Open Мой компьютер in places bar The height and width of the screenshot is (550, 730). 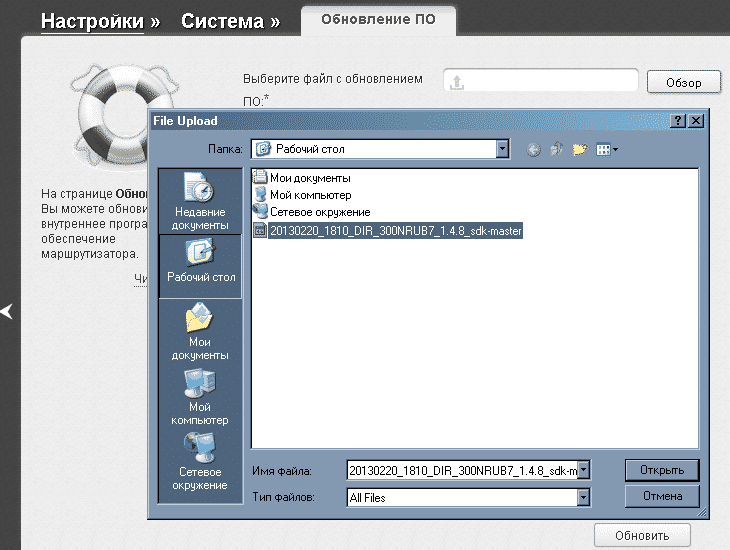[200, 397]
